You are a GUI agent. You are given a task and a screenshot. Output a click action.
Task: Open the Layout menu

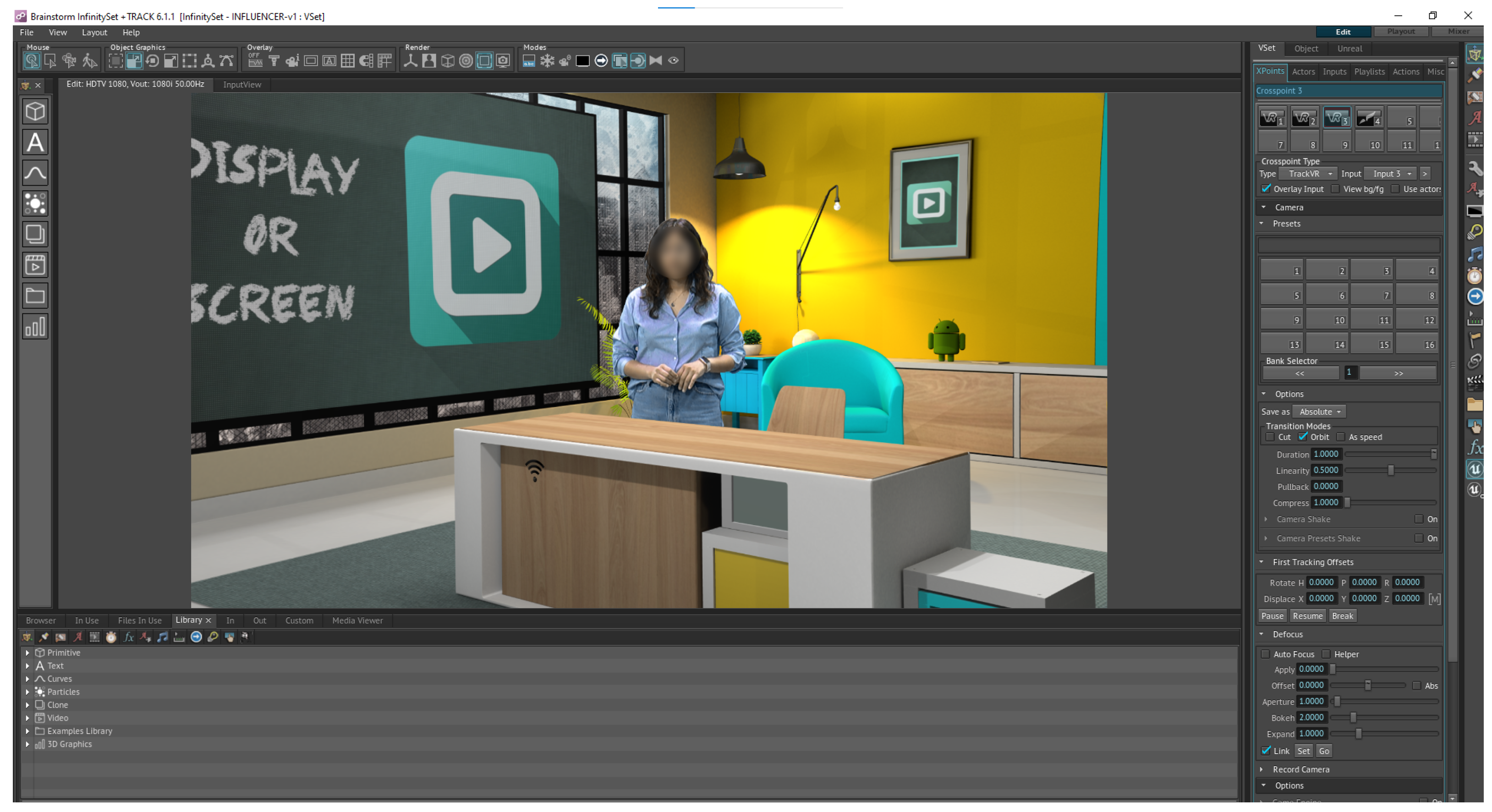click(x=94, y=33)
